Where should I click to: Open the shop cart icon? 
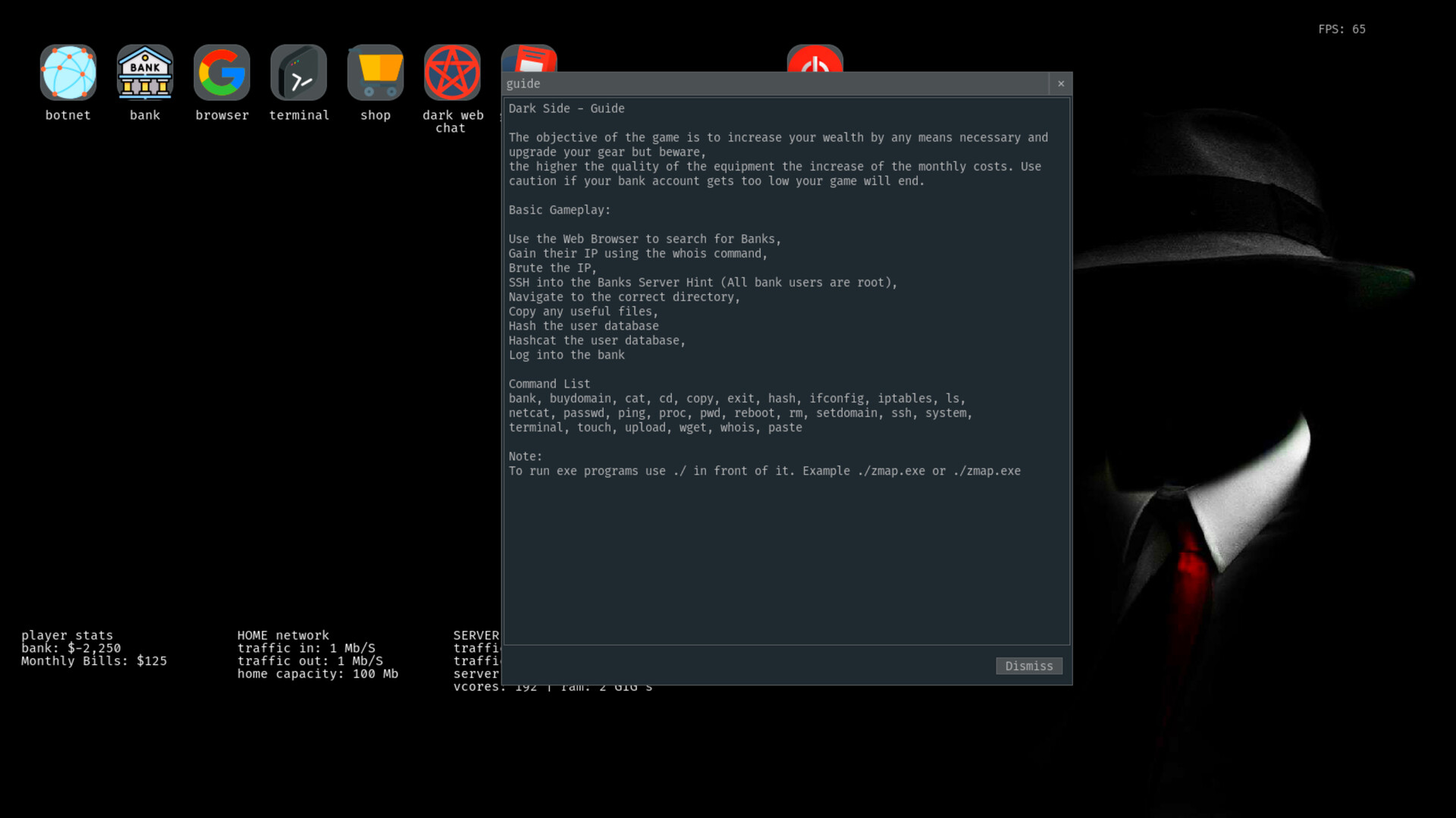[375, 72]
